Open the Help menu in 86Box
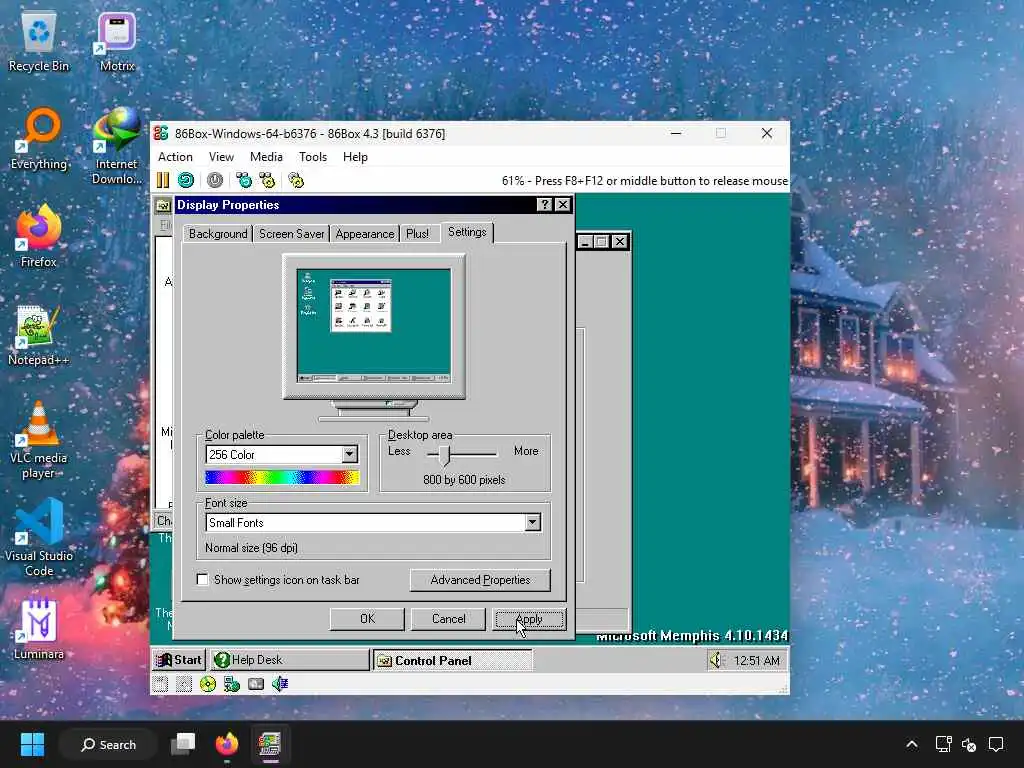Screen dimensions: 1024x768 [x=355, y=157]
